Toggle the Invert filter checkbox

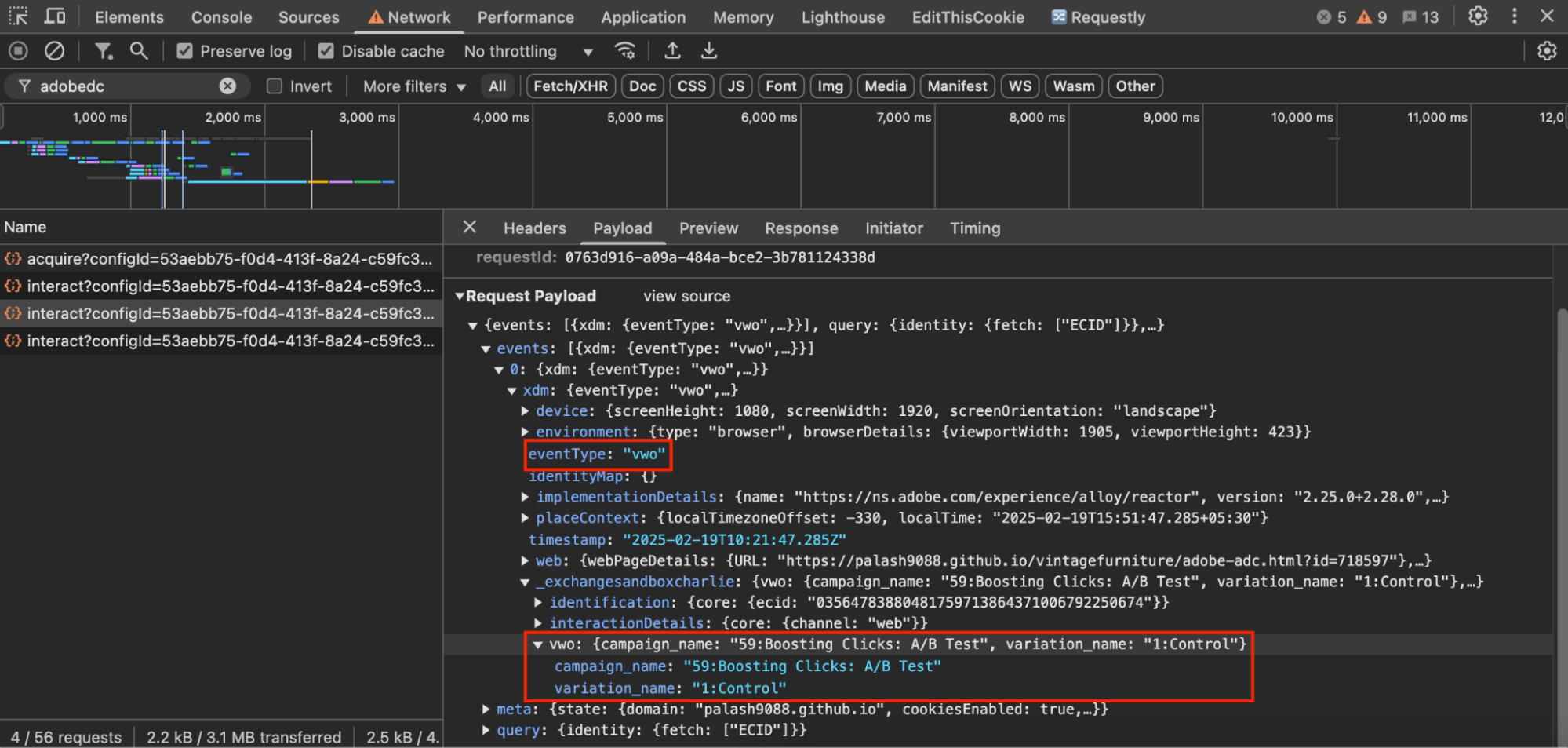click(x=275, y=86)
